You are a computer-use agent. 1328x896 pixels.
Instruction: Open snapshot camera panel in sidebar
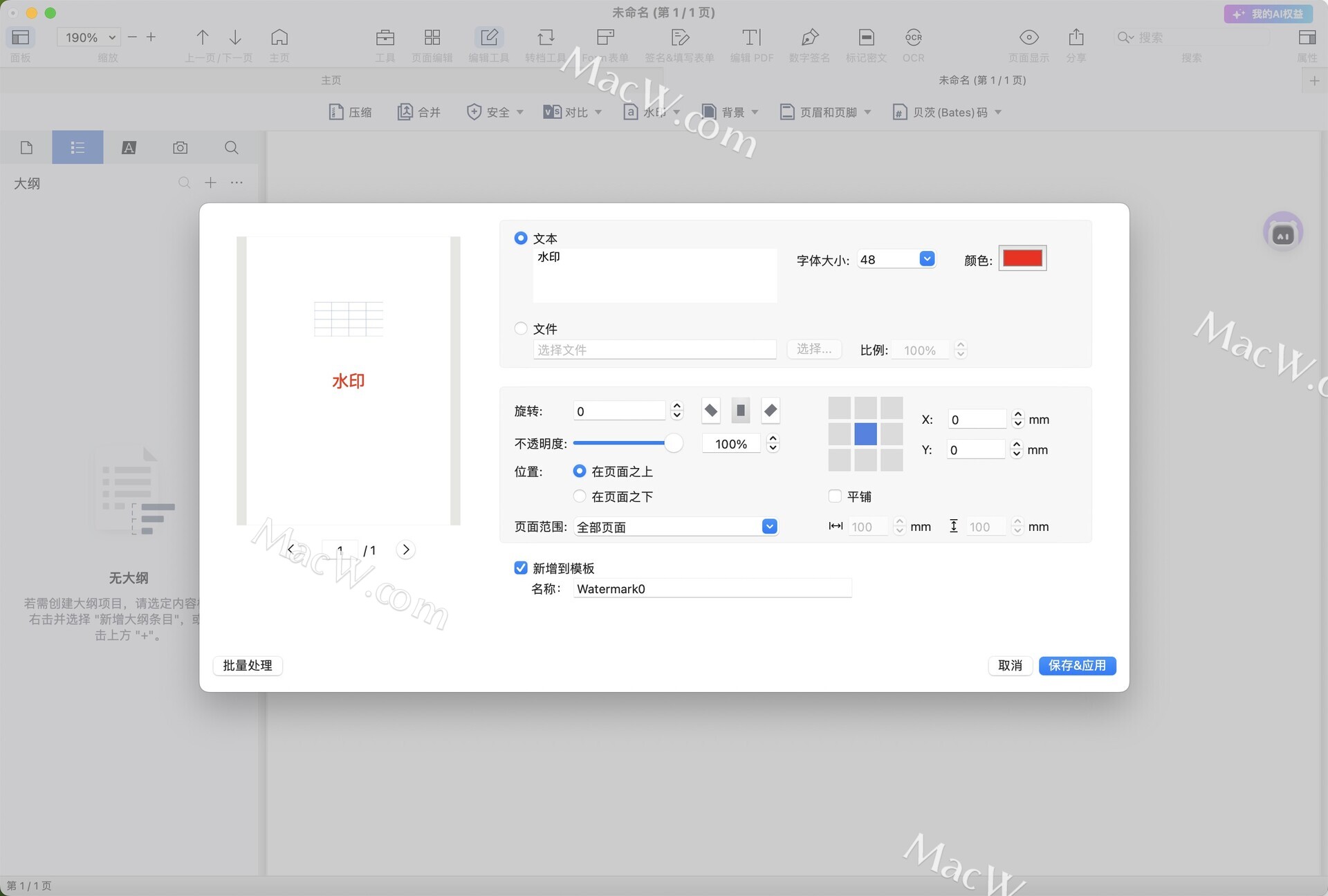[x=181, y=147]
